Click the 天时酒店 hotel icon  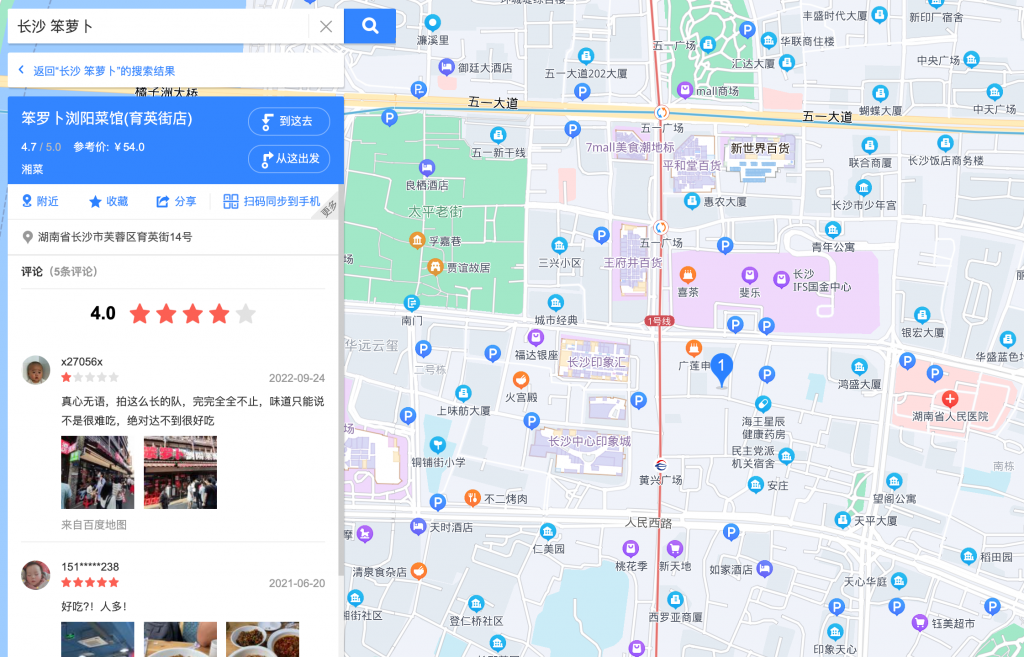click(x=418, y=526)
